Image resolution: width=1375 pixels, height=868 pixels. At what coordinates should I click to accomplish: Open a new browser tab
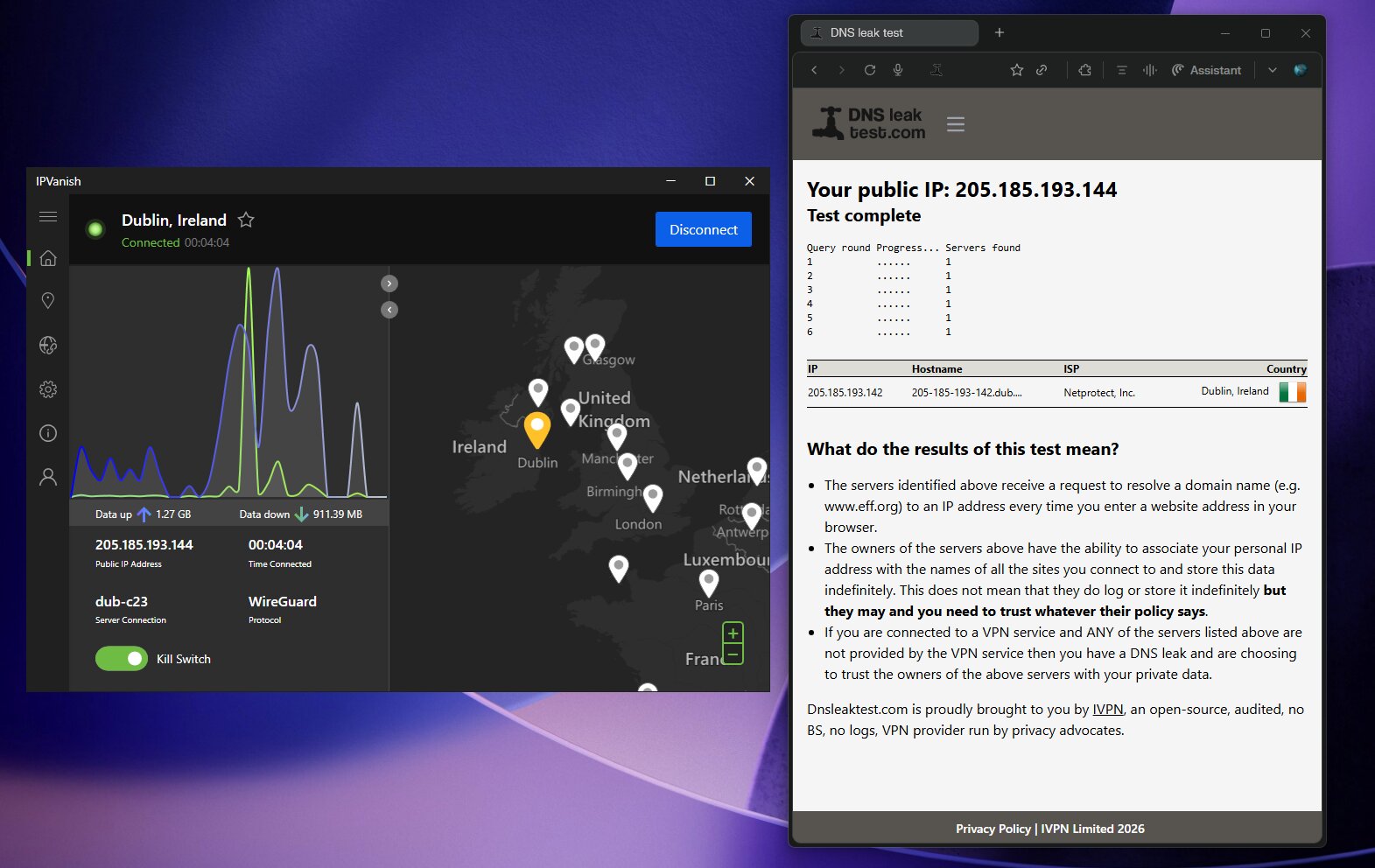(x=1000, y=32)
